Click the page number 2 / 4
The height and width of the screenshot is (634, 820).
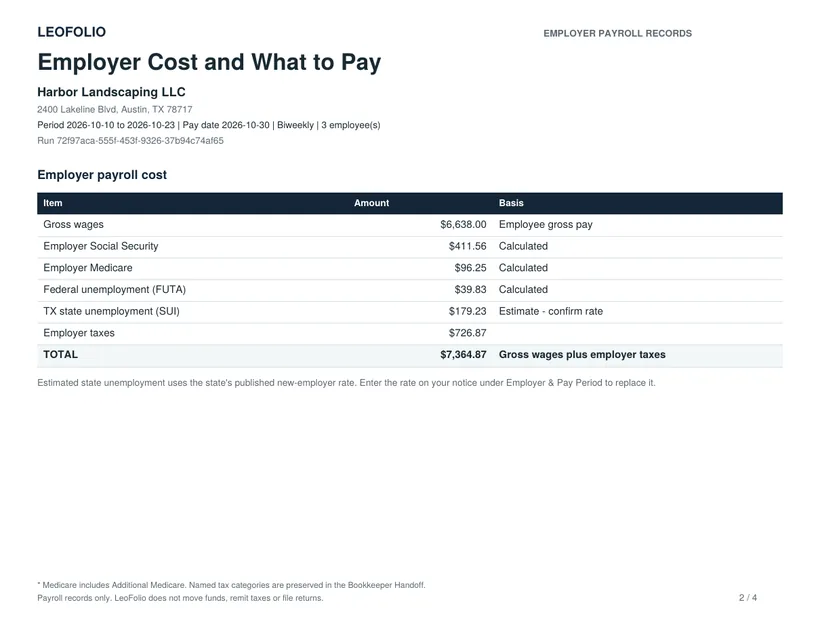pyautogui.click(x=748, y=598)
